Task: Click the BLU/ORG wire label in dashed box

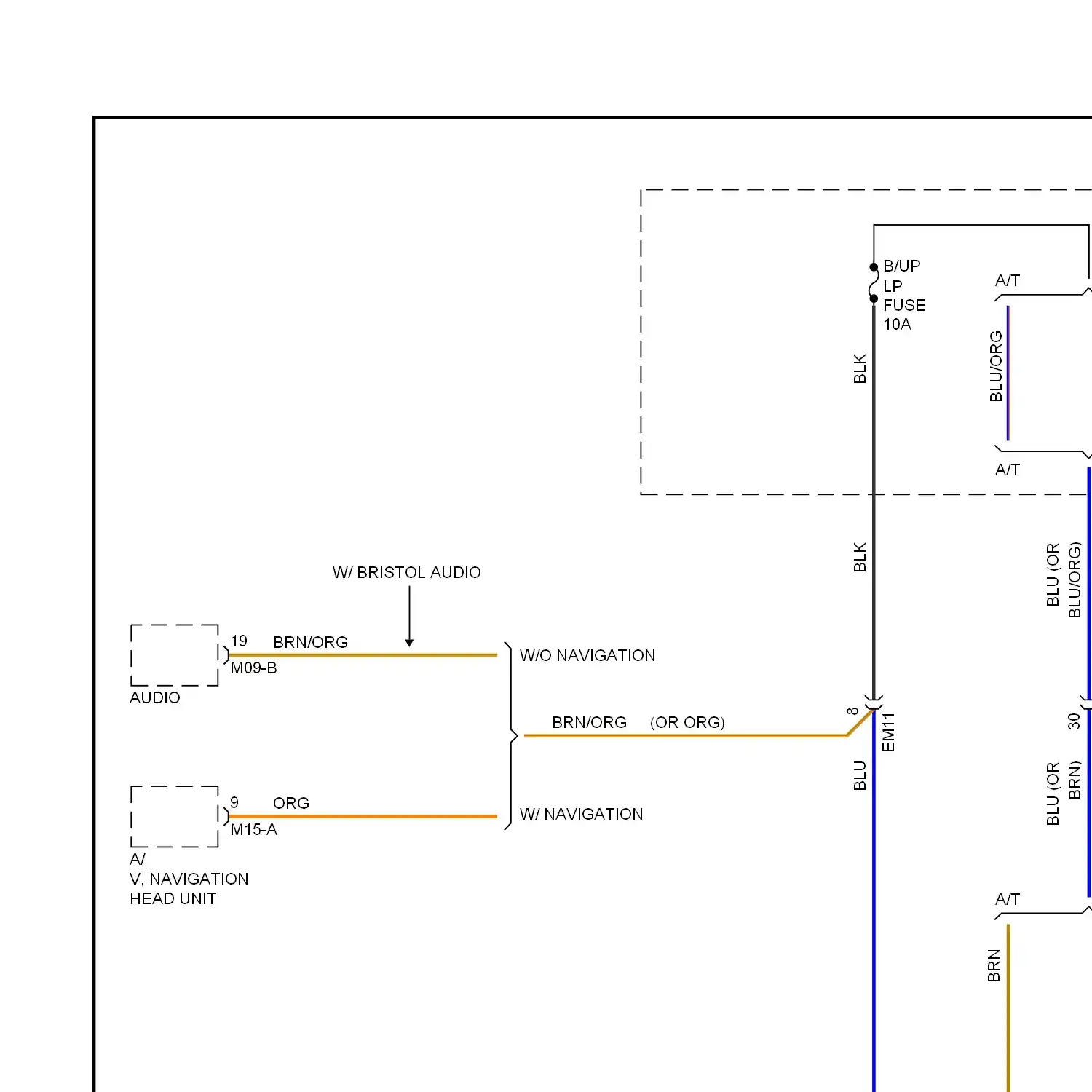Action: (x=996, y=366)
